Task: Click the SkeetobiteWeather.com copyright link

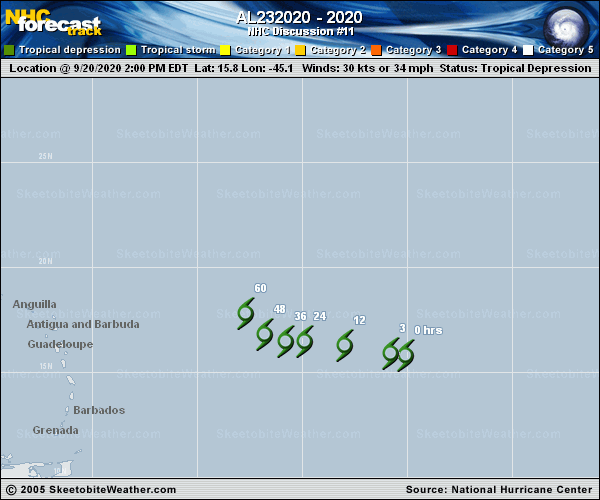Action: point(98,489)
